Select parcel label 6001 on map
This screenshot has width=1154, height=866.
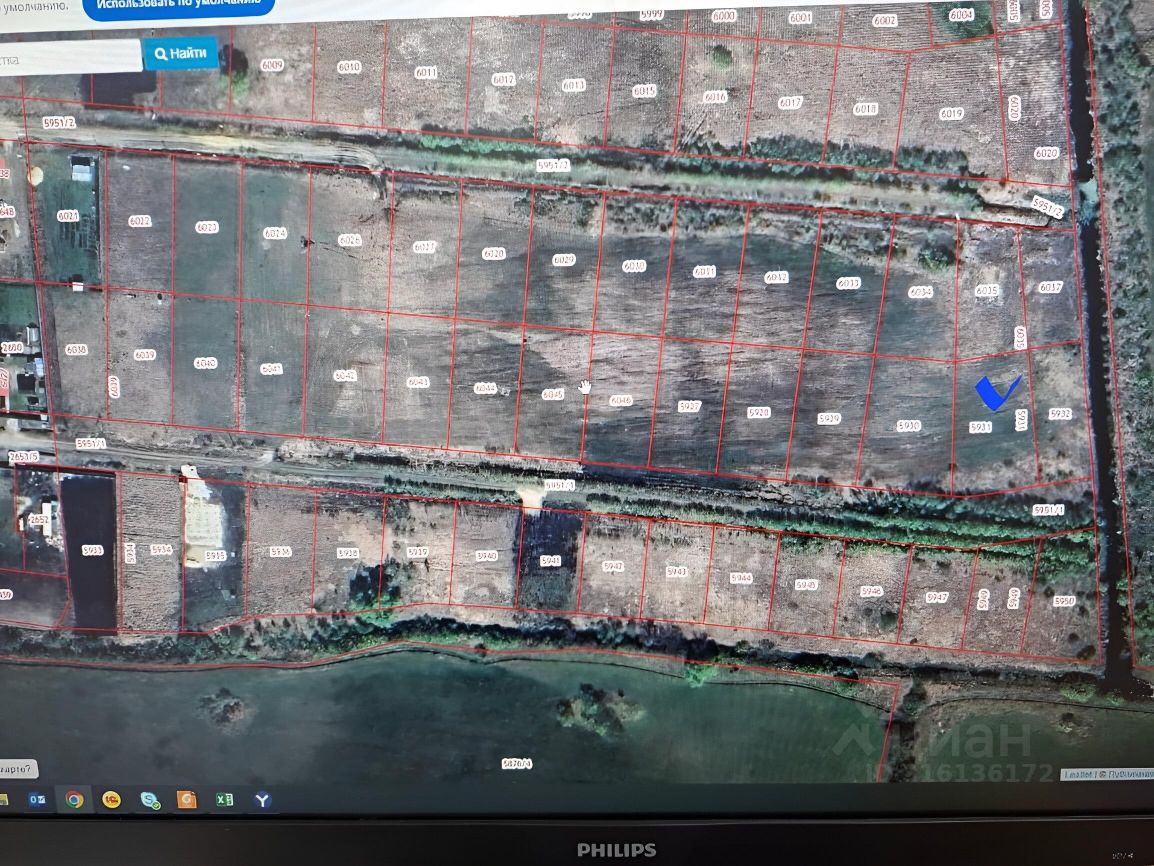[x=800, y=18]
